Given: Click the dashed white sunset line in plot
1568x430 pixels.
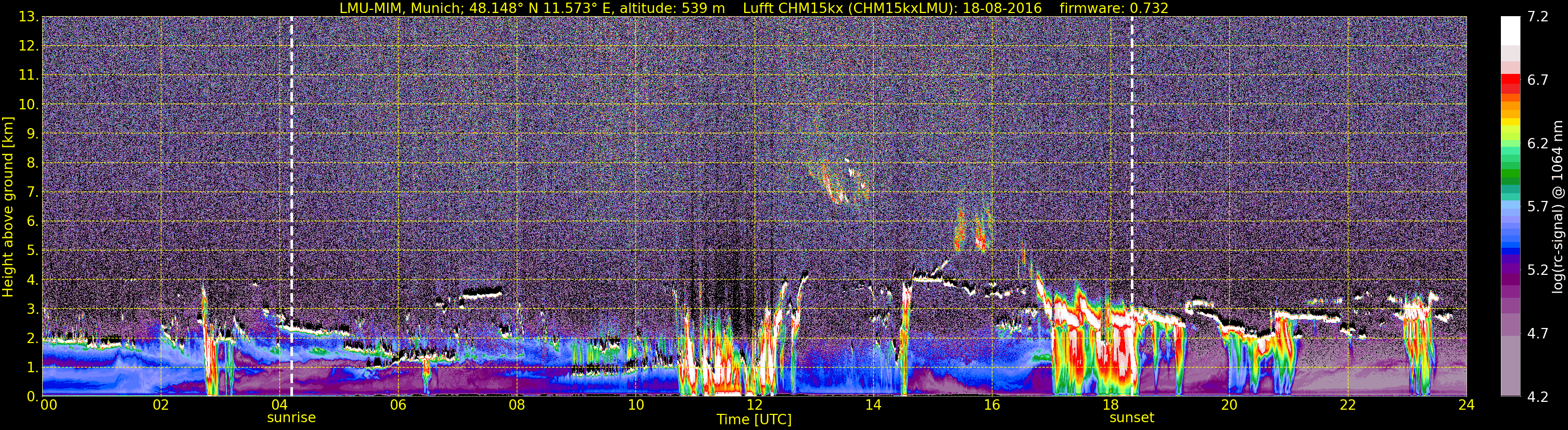Looking at the screenshot, I should click(x=1132, y=207).
